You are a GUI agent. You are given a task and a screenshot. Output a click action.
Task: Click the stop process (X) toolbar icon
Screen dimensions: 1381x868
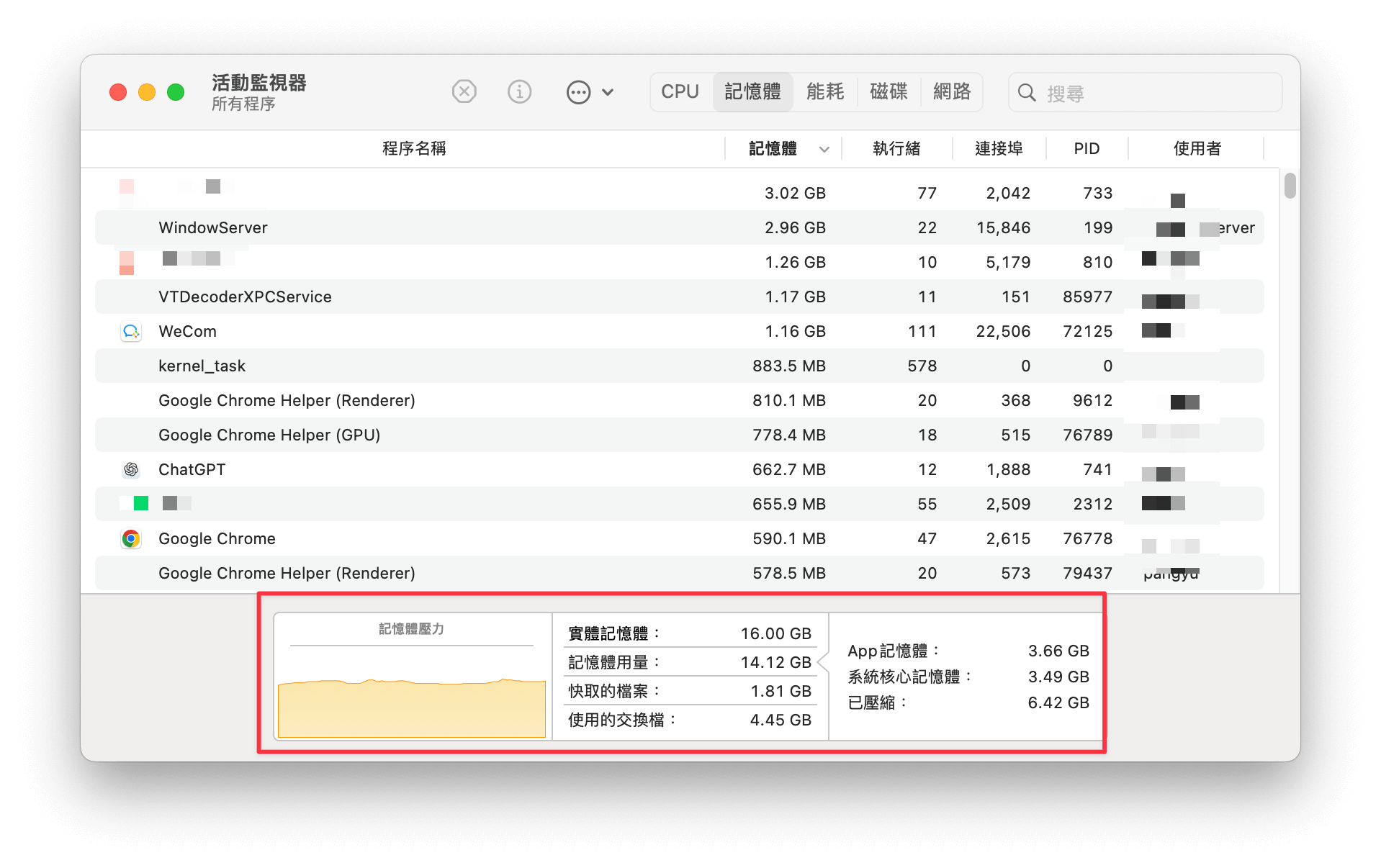pos(464,92)
